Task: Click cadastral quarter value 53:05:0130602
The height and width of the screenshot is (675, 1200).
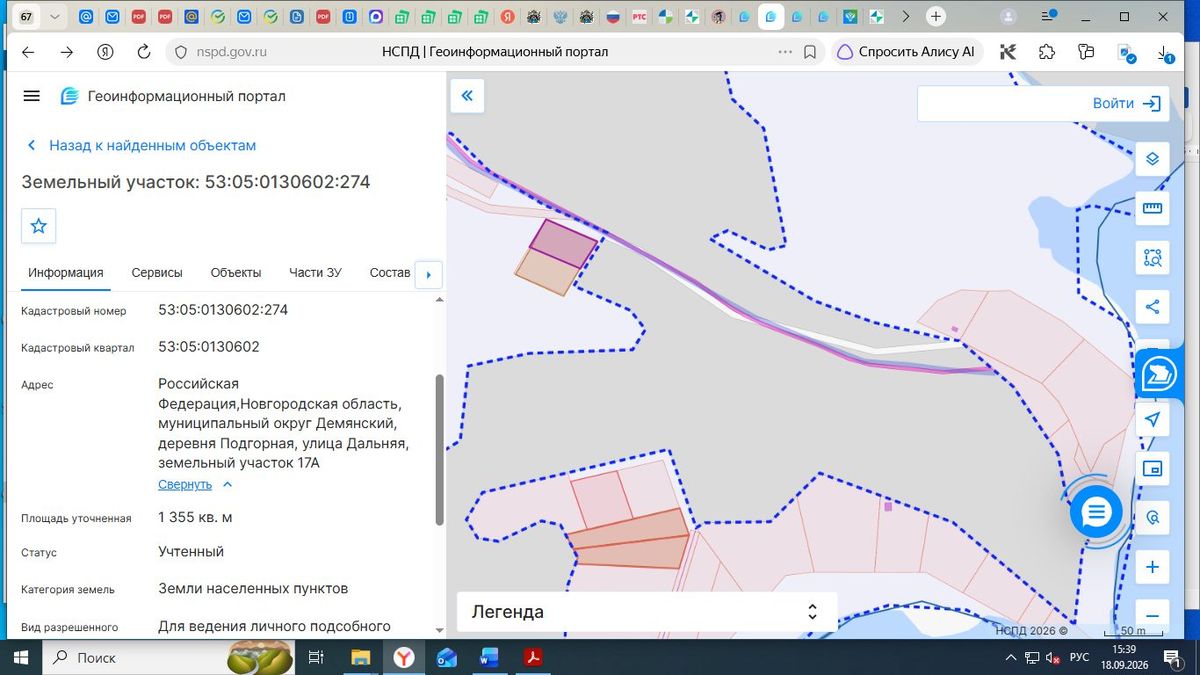Action: pyautogui.click(x=209, y=347)
